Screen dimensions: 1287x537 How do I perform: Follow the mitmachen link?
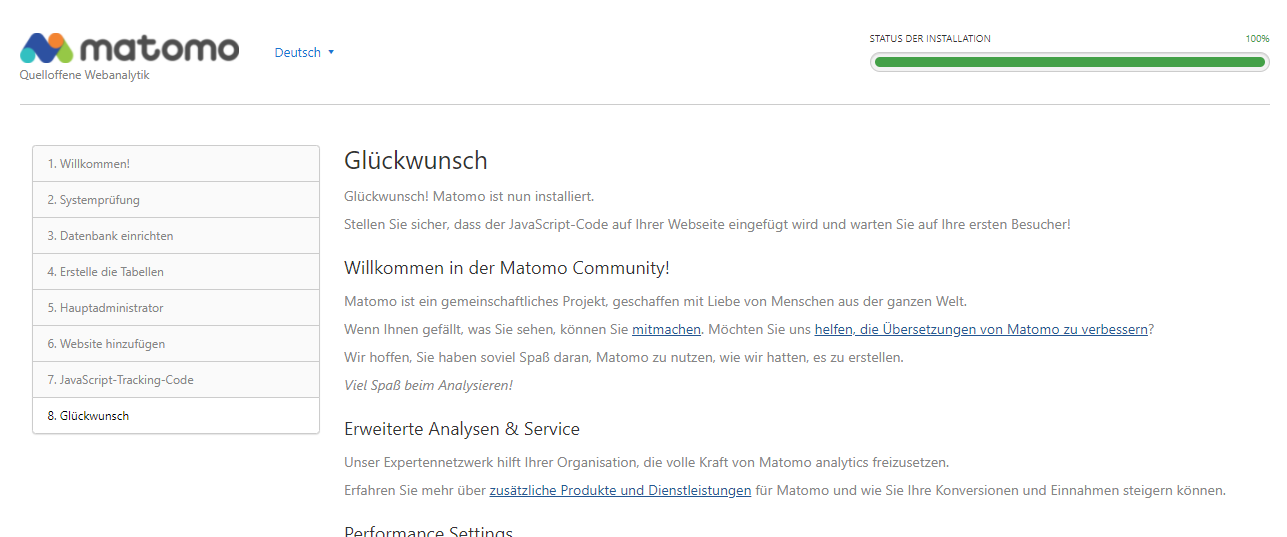coord(667,329)
